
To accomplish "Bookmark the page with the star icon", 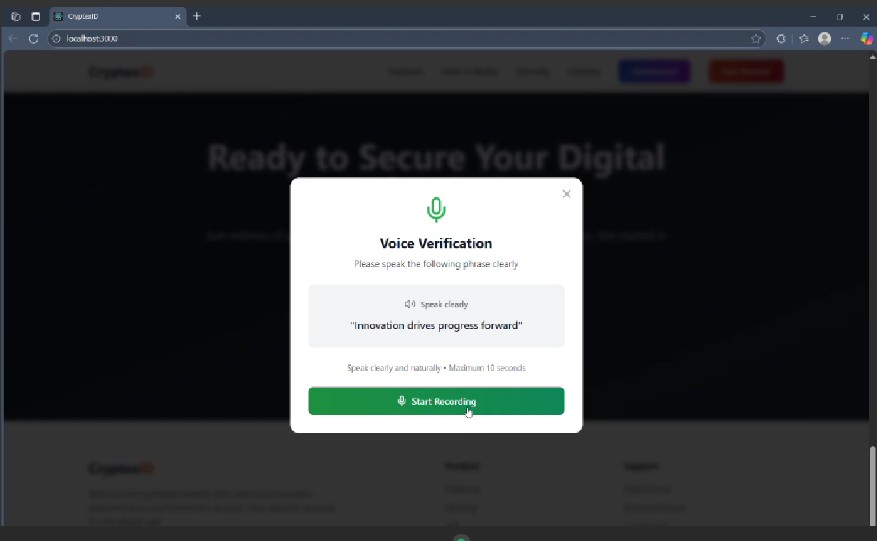I will click(756, 39).
